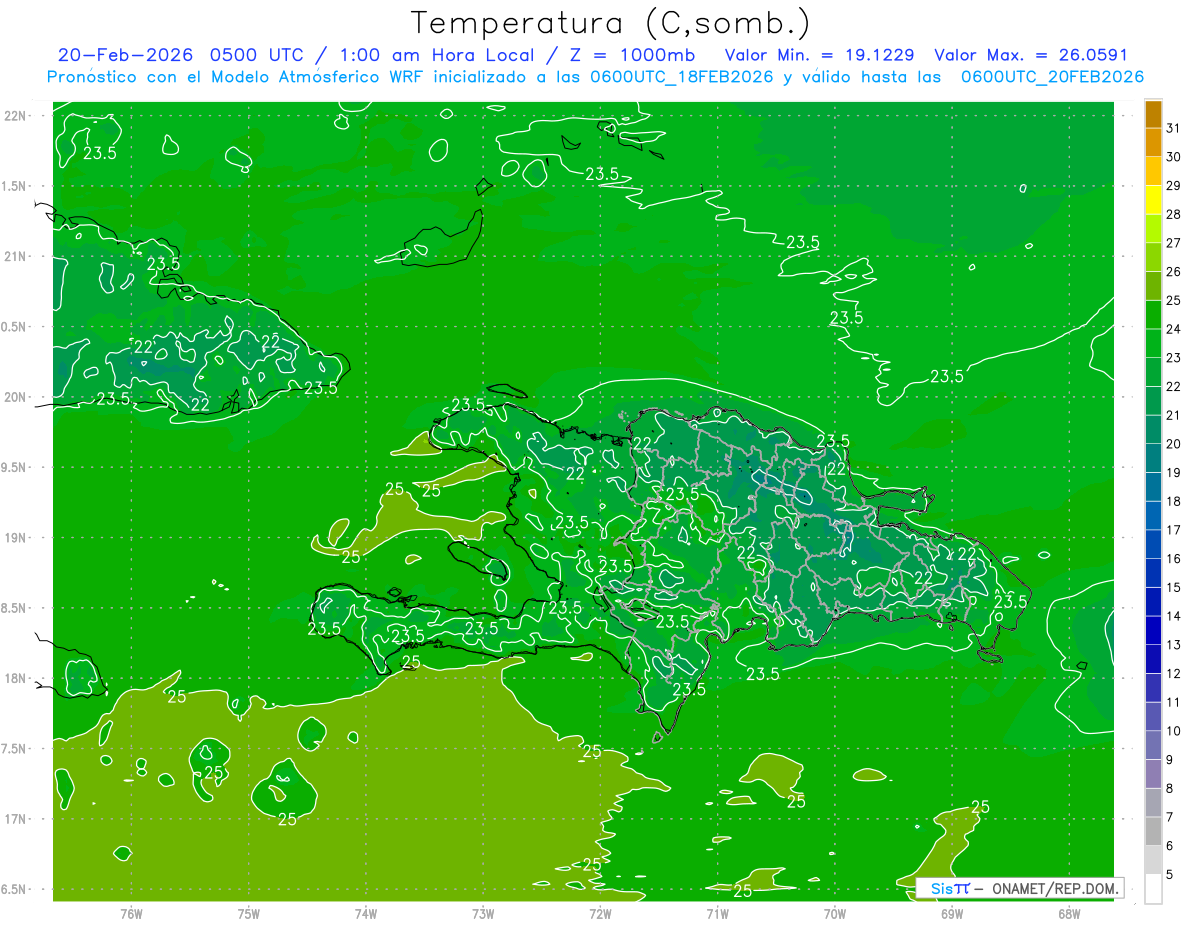Click the color scale label '20'
1200x927 pixels.
(x=1174, y=444)
